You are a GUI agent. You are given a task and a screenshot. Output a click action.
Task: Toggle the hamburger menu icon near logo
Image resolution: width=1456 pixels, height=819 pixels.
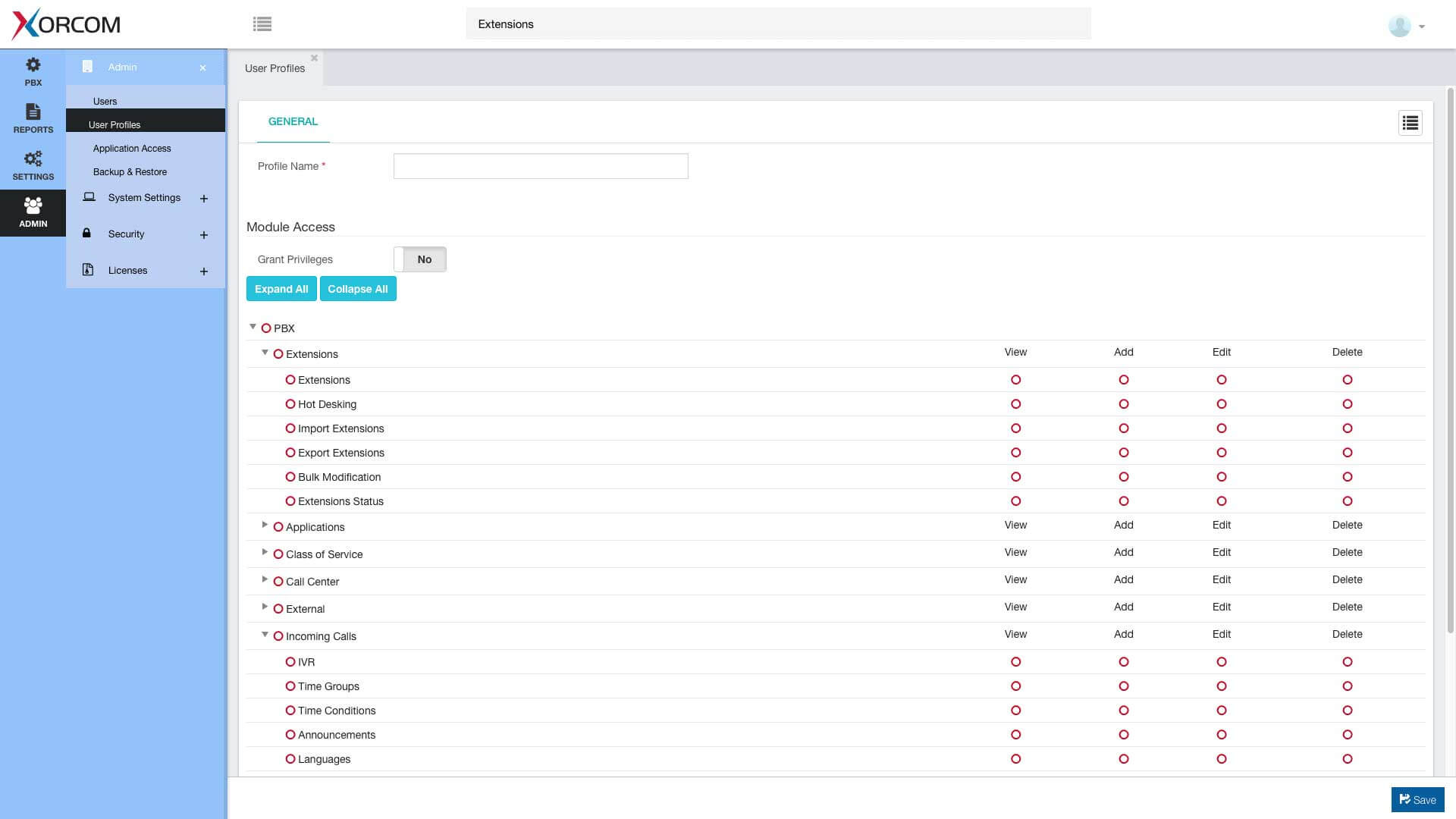[262, 24]
